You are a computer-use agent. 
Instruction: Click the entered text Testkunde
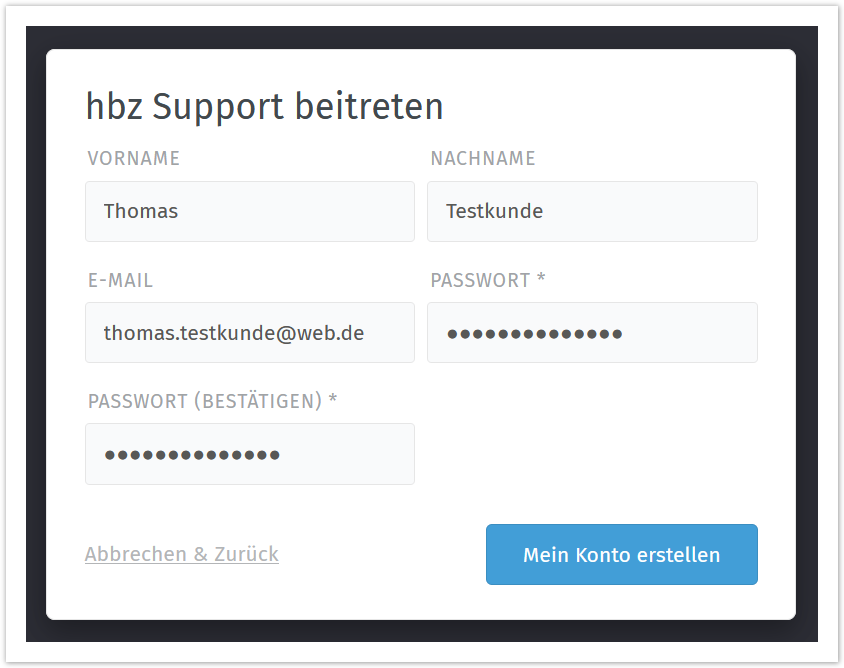point(494,211)
